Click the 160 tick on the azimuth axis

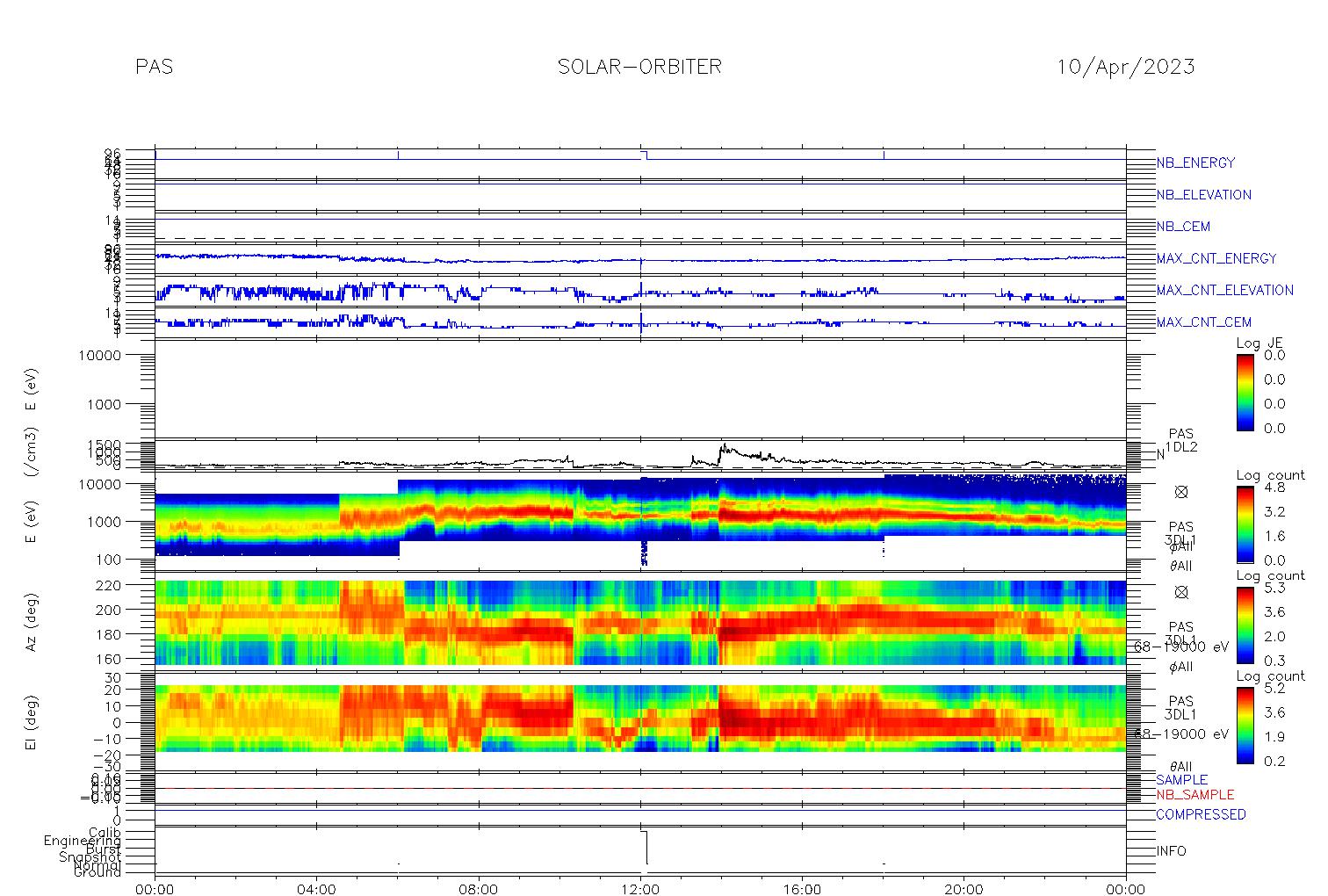point(111,658)
